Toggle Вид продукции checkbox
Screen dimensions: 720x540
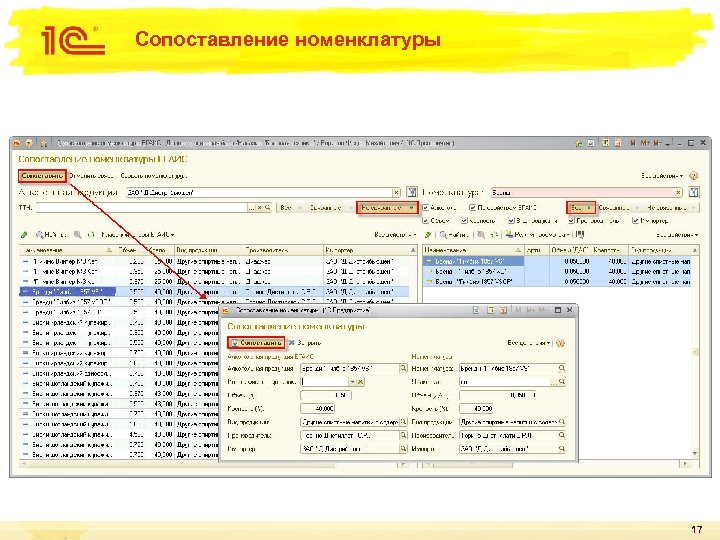click(x=512, y=221)
